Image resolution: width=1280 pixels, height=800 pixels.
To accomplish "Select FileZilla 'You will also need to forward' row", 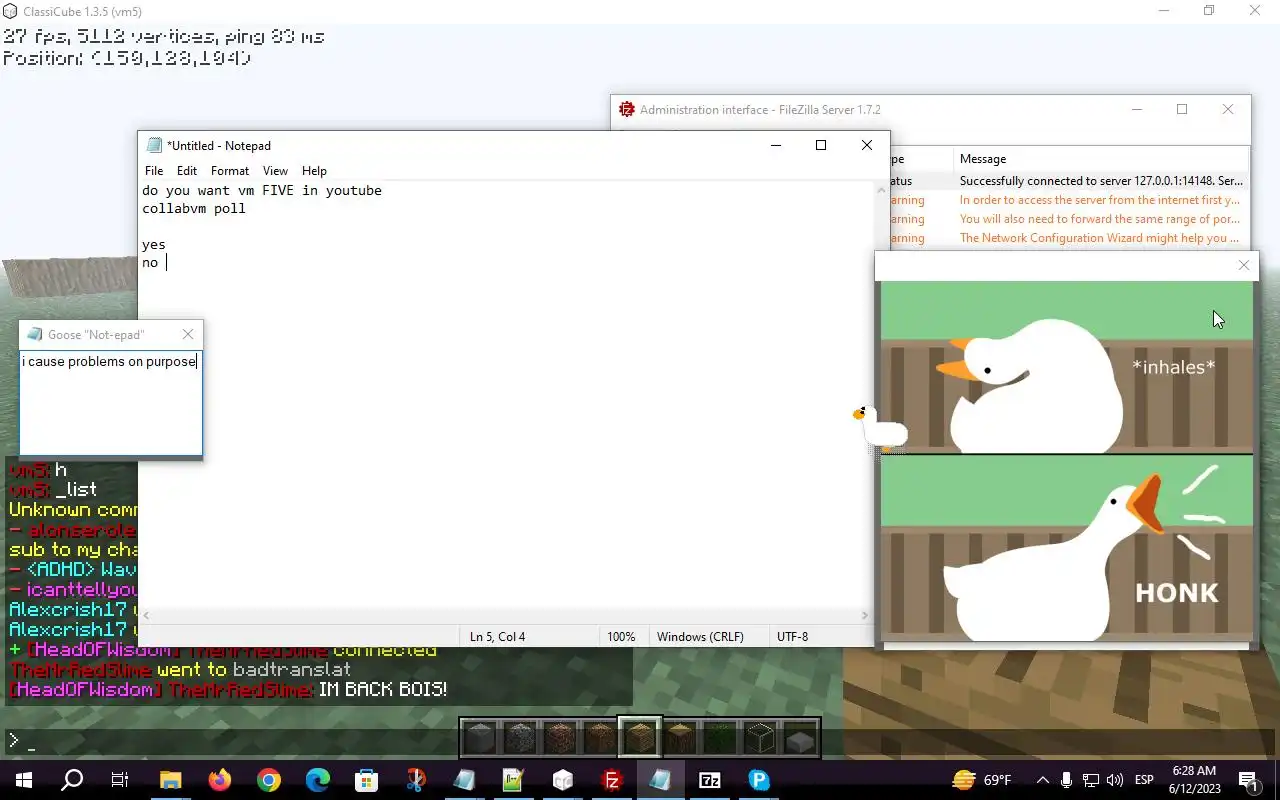I will (x=1068, y=219).
